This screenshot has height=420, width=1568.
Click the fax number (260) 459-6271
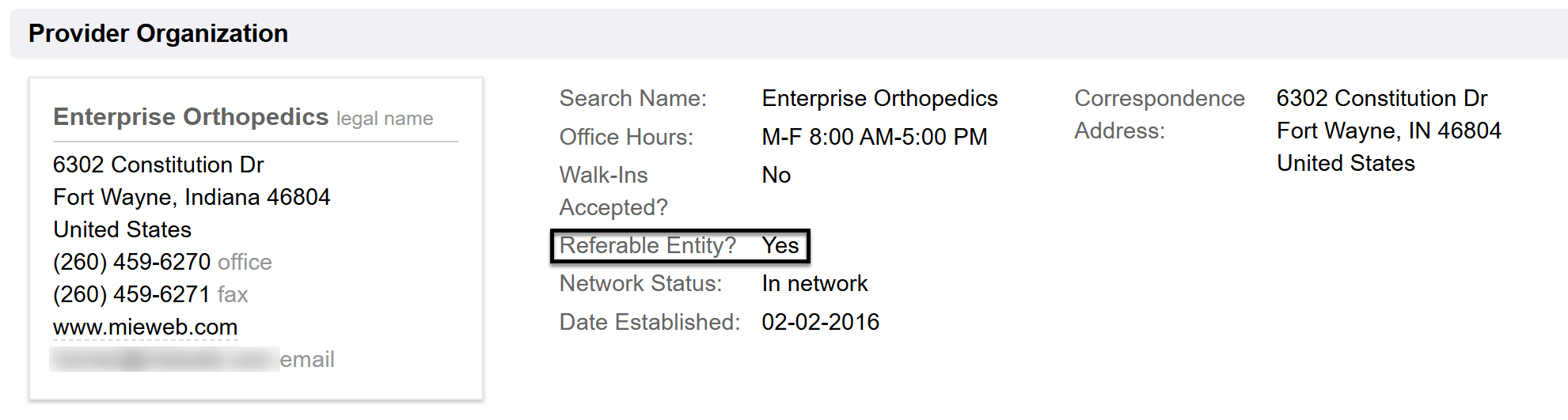(131, 294)
